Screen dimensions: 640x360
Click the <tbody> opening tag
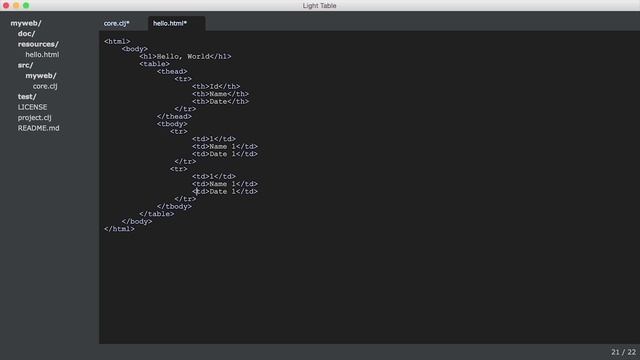(172, 124)
